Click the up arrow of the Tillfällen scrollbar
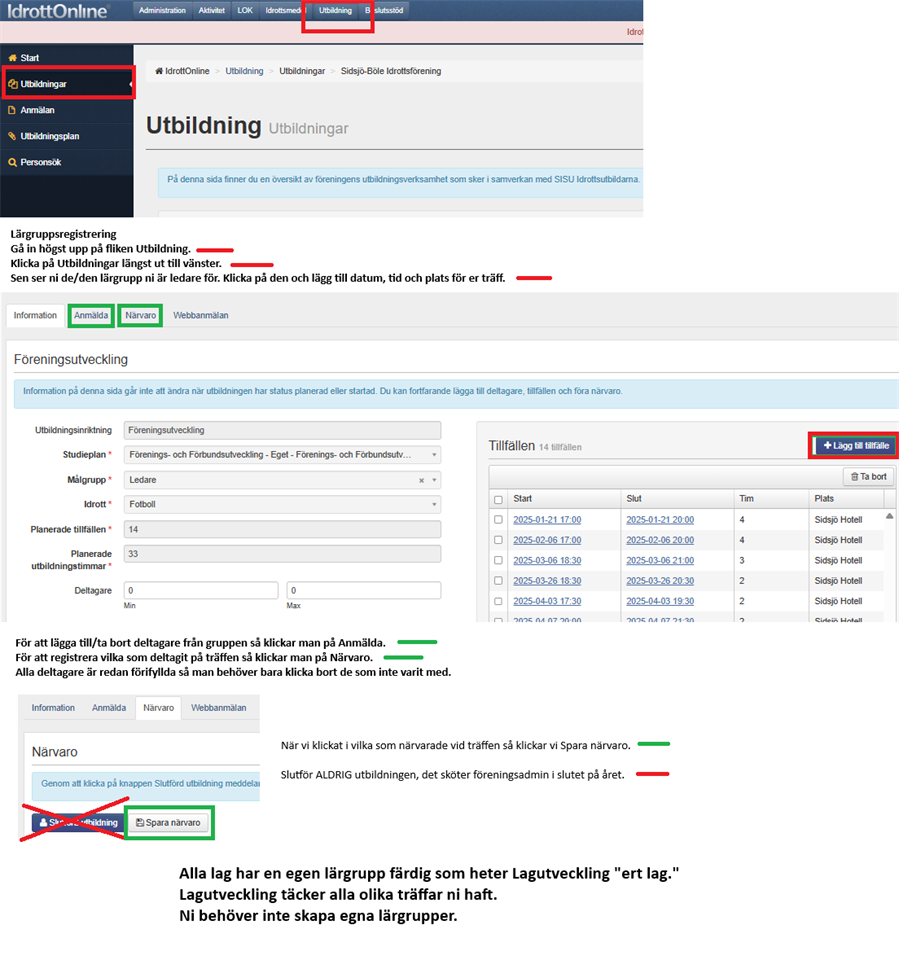Screen dimensions: 899x960 [890, 516]
